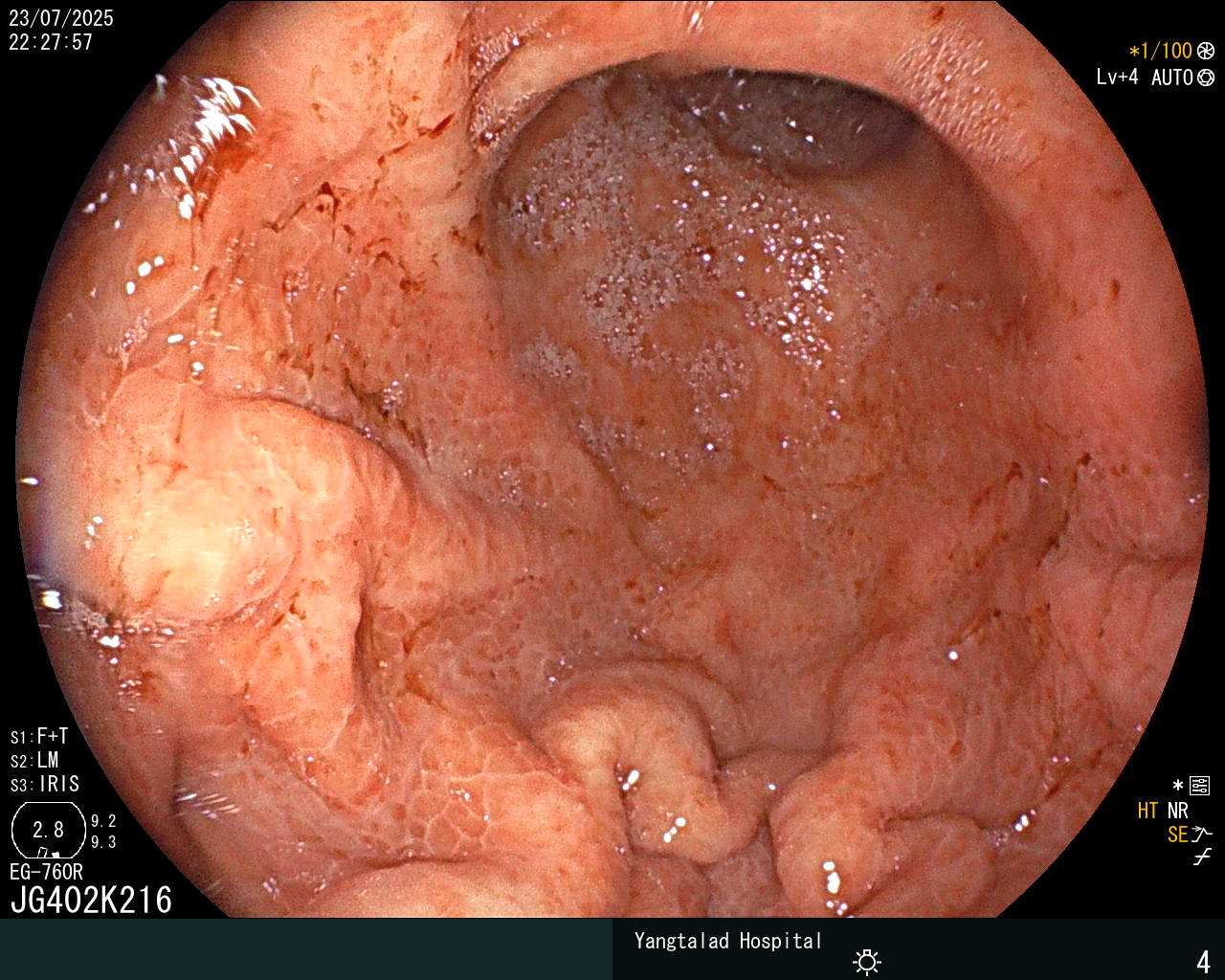Click the AUTO exposure mode label
Screen dimensions: 1225x980
1171,78
